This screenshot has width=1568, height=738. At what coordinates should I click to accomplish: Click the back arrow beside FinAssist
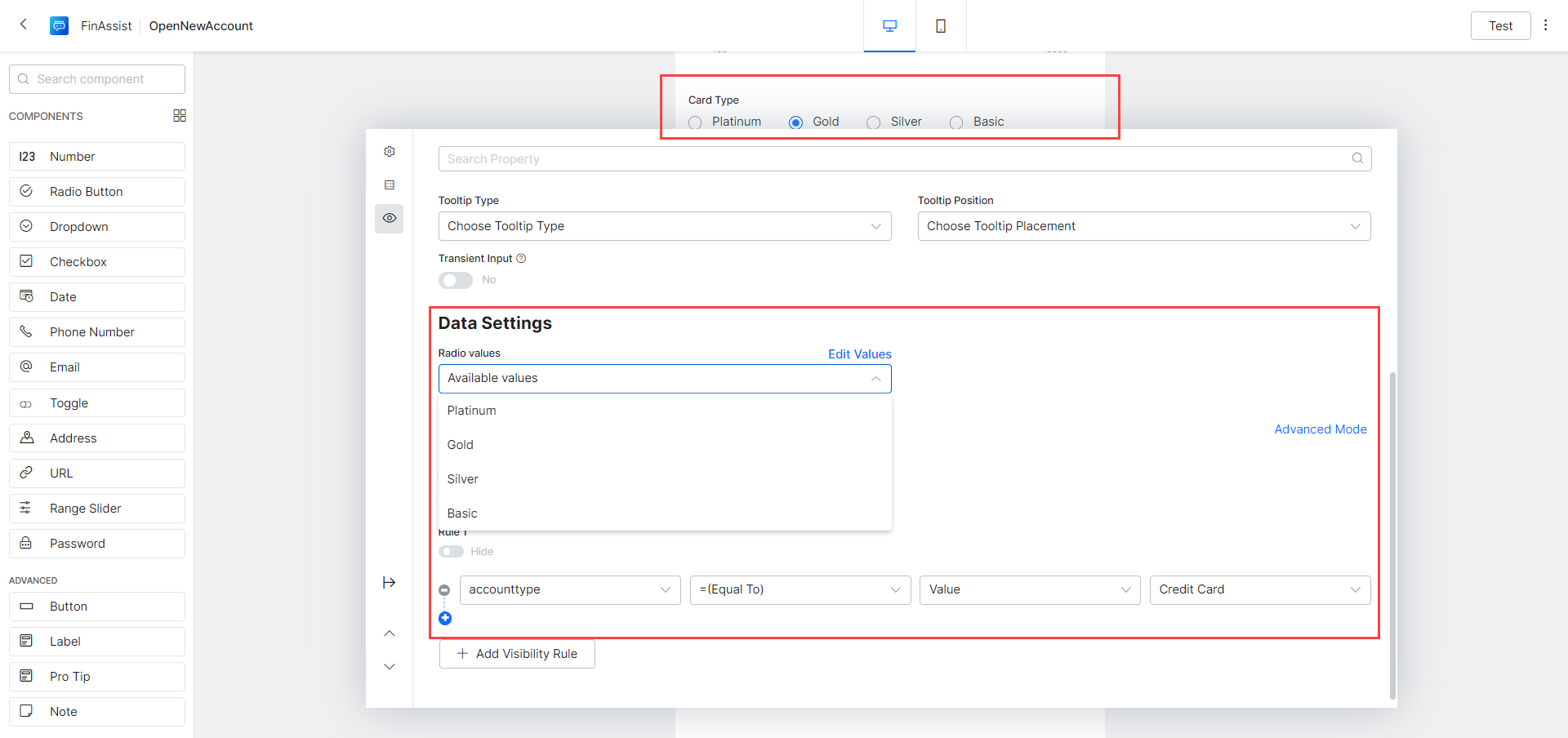tap(24, 24)
